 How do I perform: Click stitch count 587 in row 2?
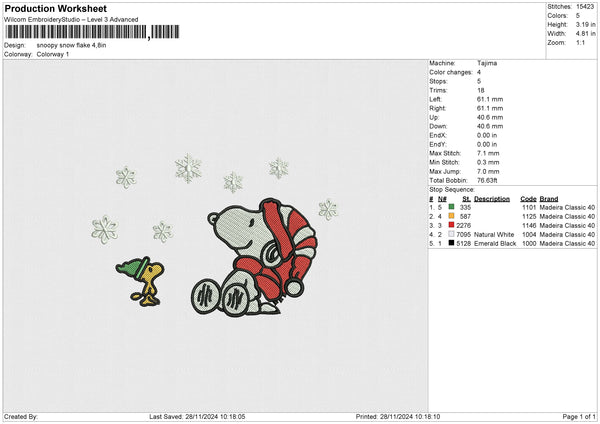click(x=465, y=216)
